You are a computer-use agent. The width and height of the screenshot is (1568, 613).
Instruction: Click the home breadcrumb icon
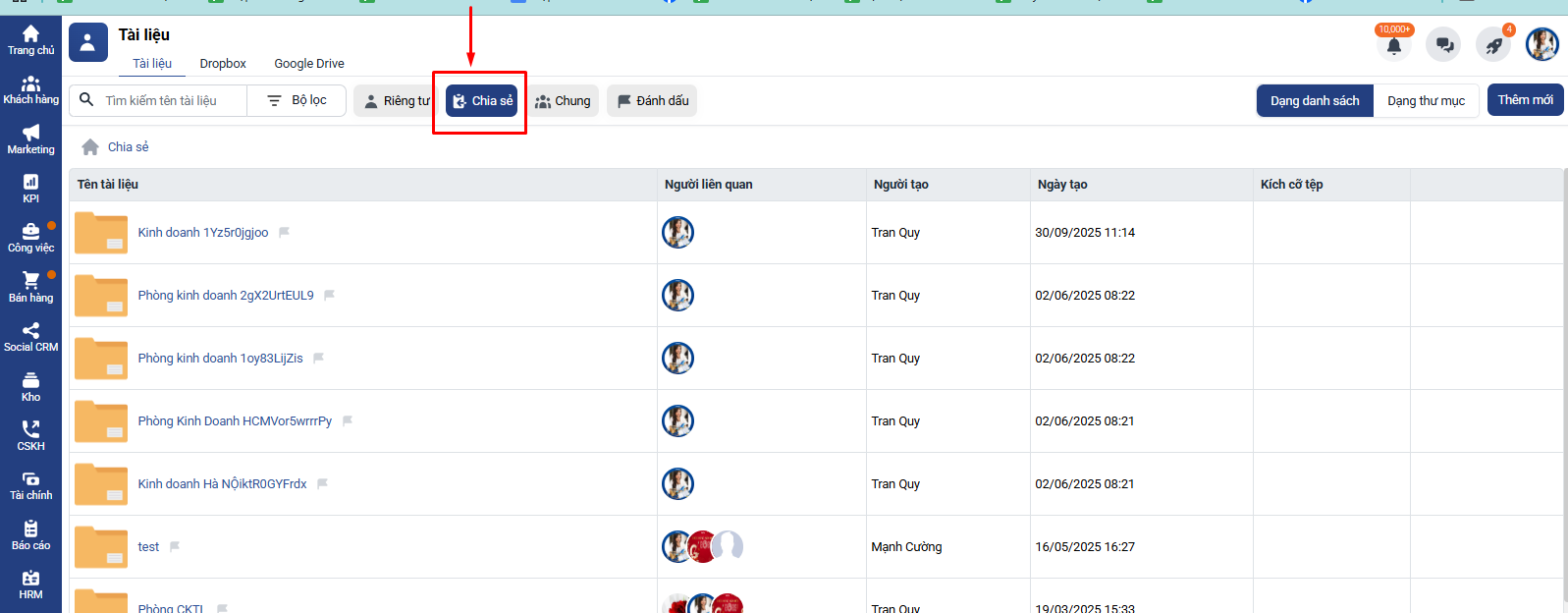point(90,147)
